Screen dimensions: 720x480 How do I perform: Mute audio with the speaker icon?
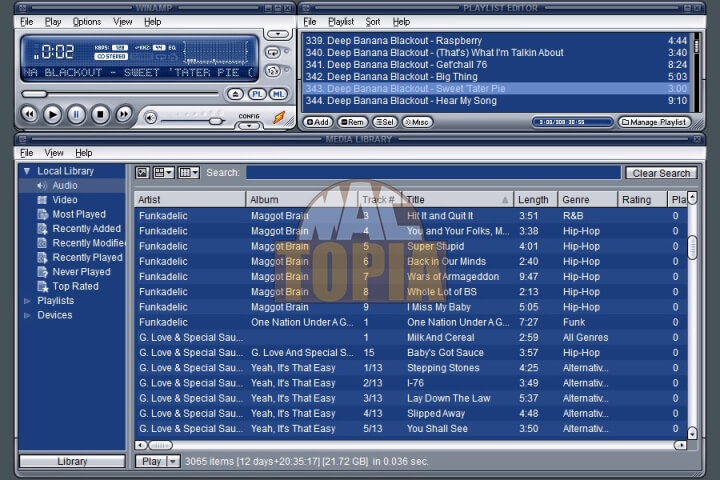pyautogui.click(x=150, y=118)
